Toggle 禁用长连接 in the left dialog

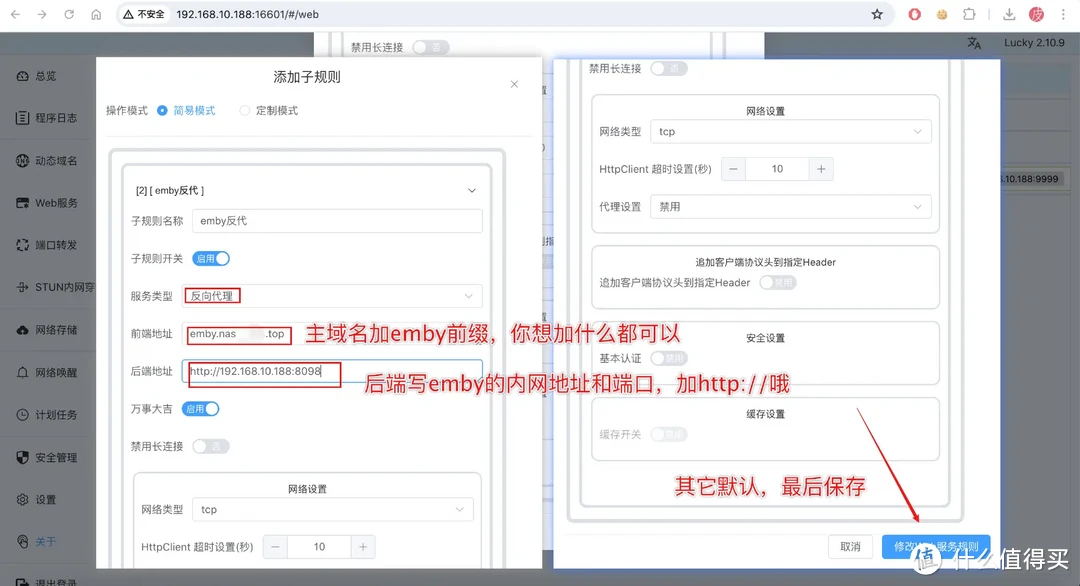(211, 446)
